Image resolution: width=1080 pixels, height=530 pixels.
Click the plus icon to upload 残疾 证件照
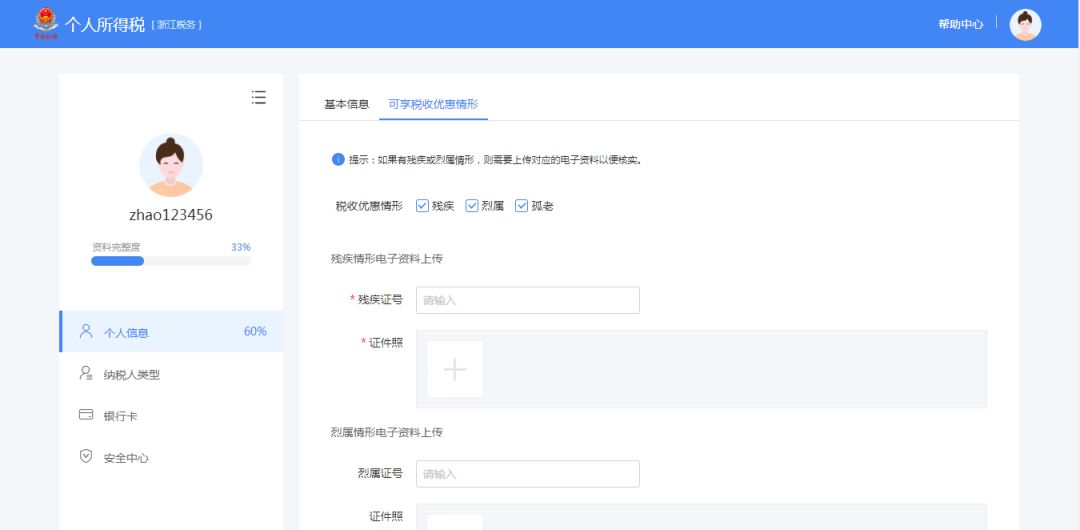455,370
